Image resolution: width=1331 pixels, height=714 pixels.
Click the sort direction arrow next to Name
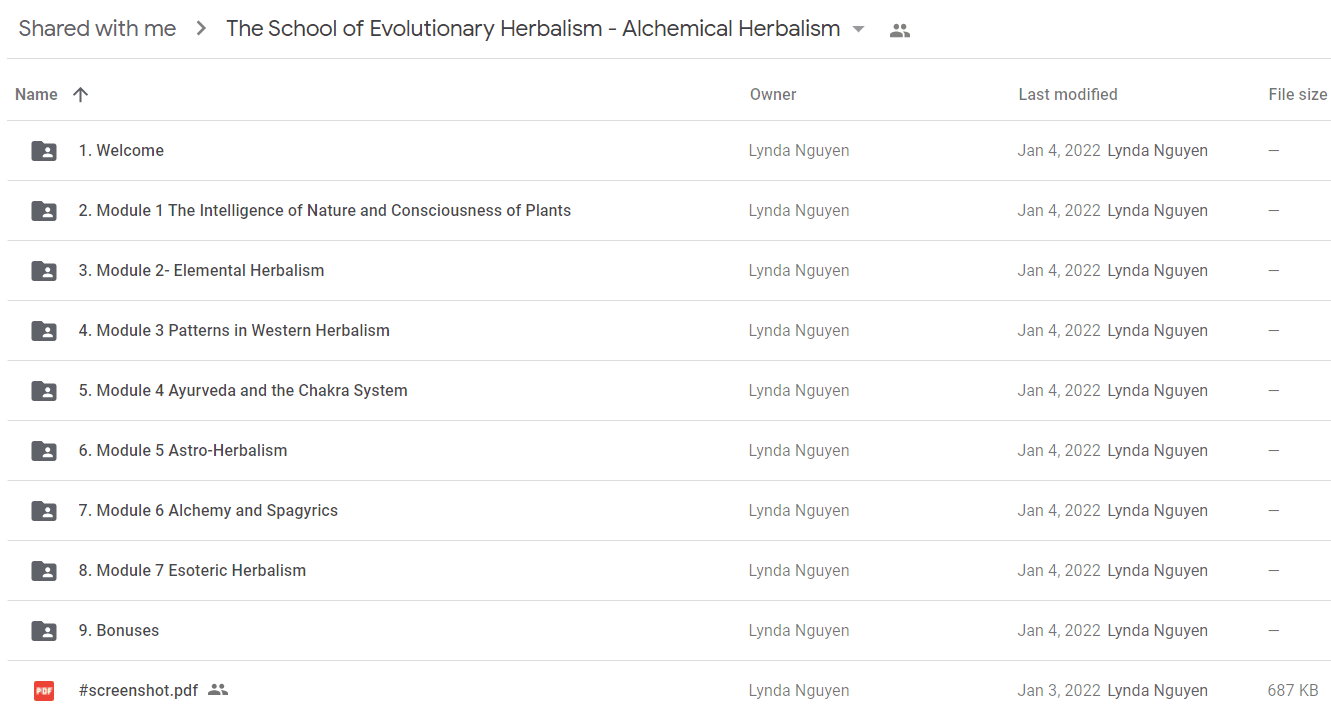(81, 94)
